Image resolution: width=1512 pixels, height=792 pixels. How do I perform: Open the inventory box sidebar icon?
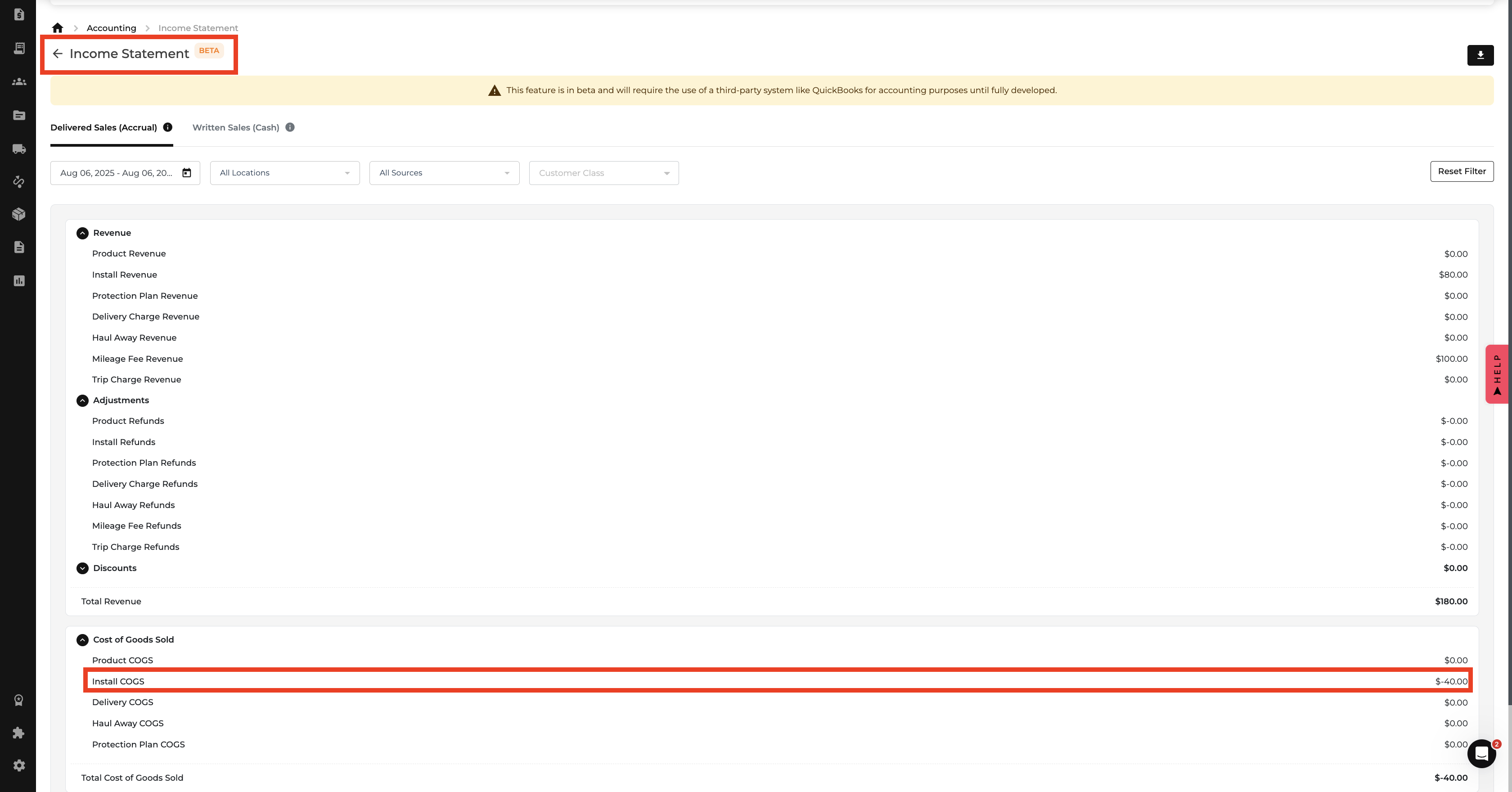point(19,214)
